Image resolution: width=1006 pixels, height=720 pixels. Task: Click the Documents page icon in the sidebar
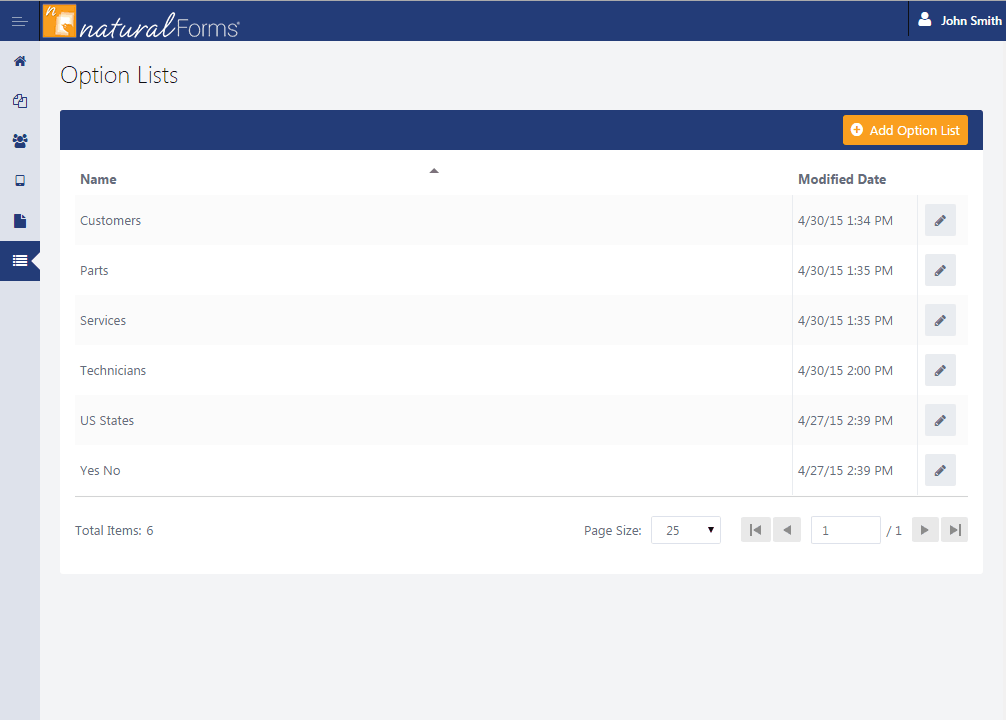[x=20, y=220]
